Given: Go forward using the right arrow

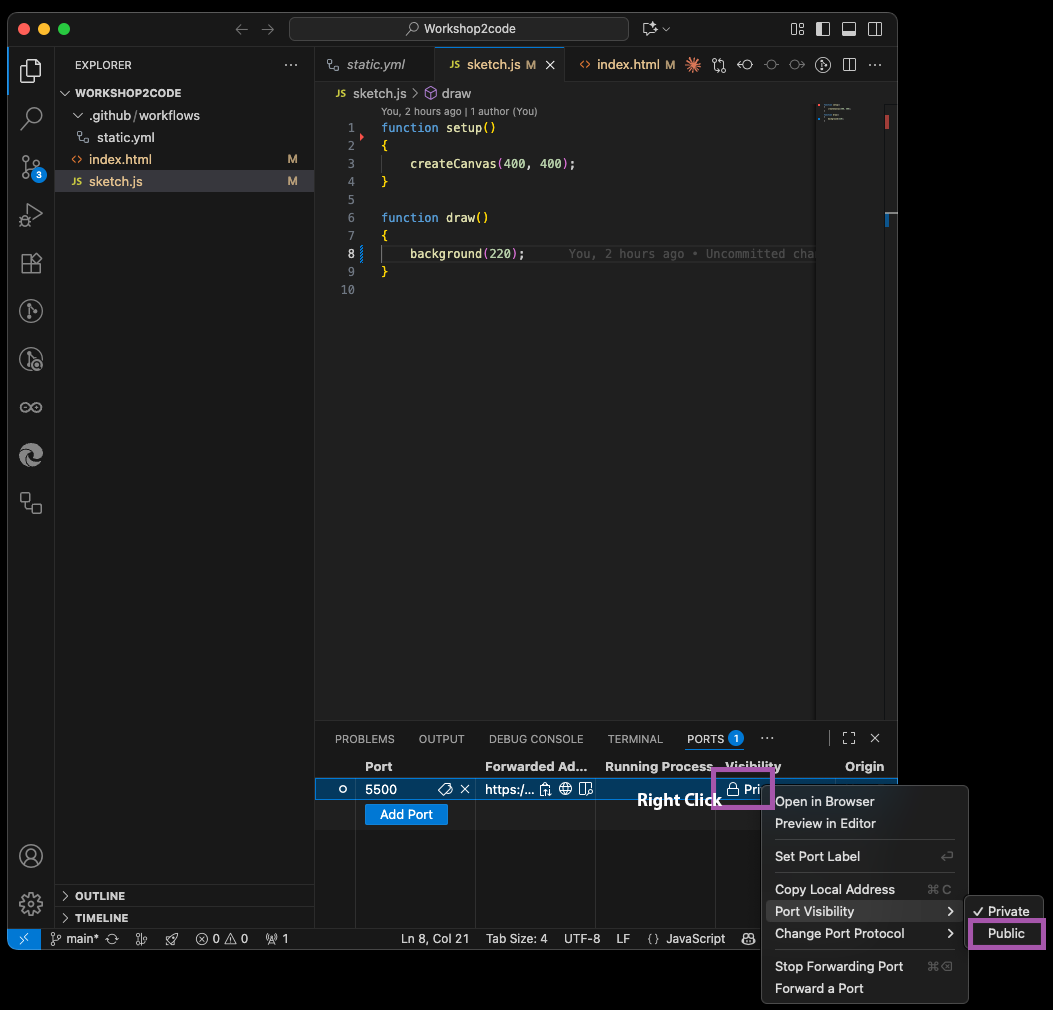Looking at the screenshot, I should click(x=267, y=29).
